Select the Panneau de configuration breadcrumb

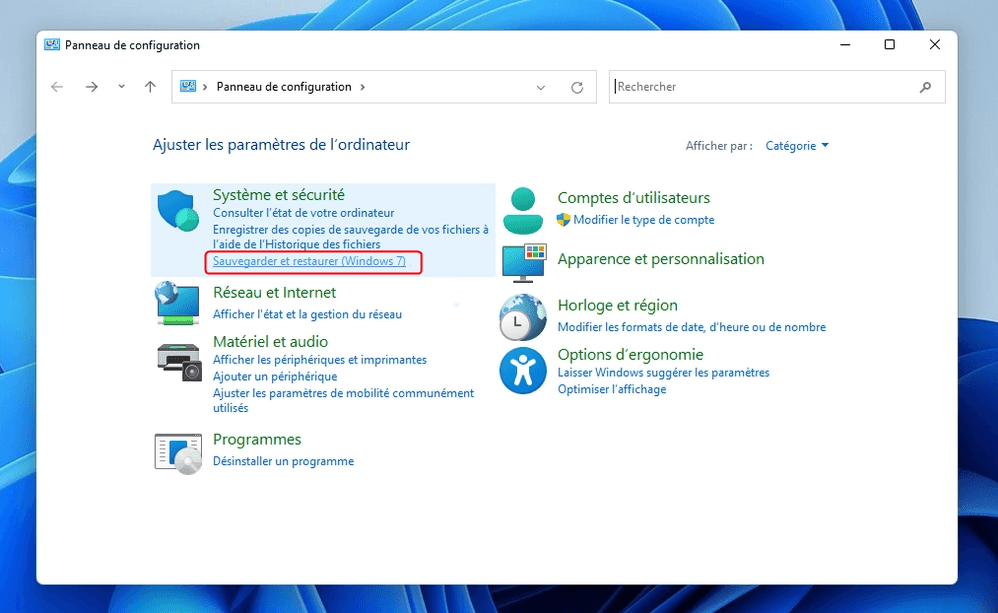coord(284,87)
